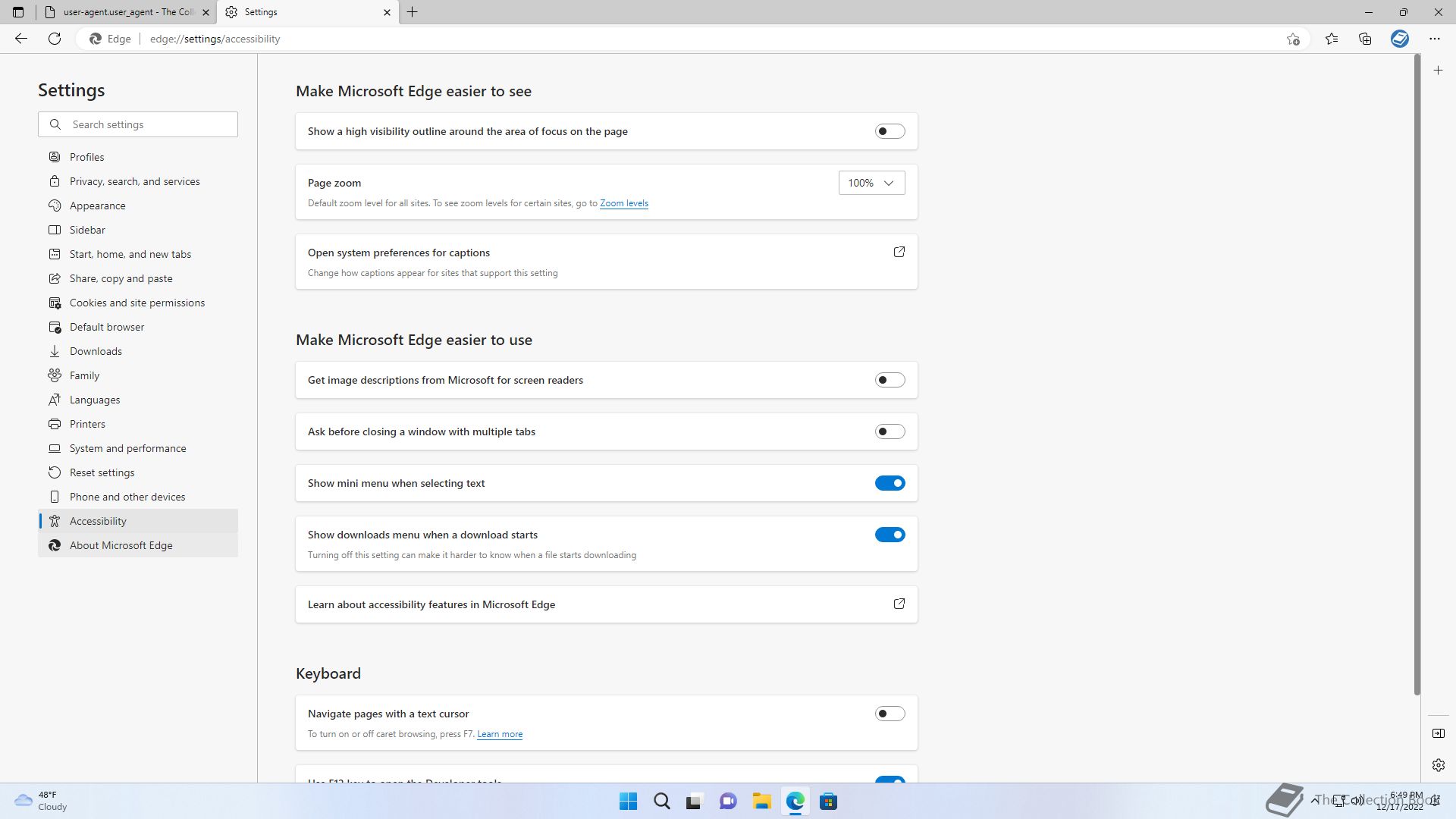The image size is (1456, 819).
Task: Open the Settings and more ellipsis menu
Action: pyautogui.click(x=1435, y=39)
